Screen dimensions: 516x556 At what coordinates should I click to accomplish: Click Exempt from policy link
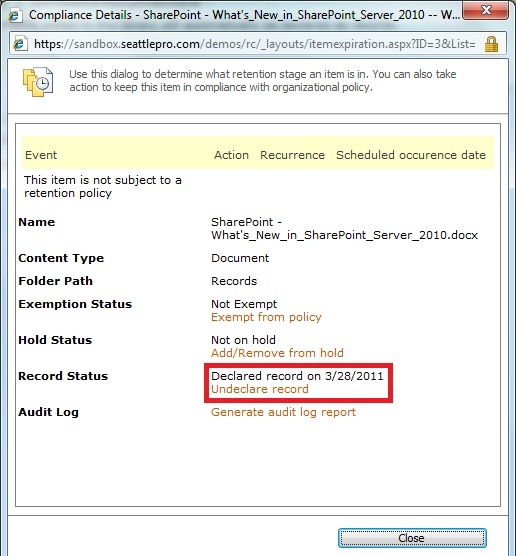tap(266, 317)
